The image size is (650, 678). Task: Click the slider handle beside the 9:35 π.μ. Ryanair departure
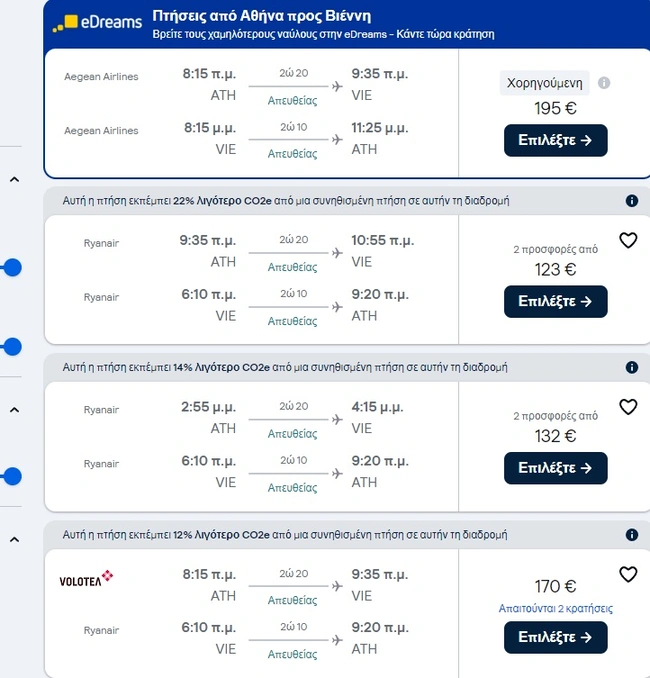click(12, 267)
